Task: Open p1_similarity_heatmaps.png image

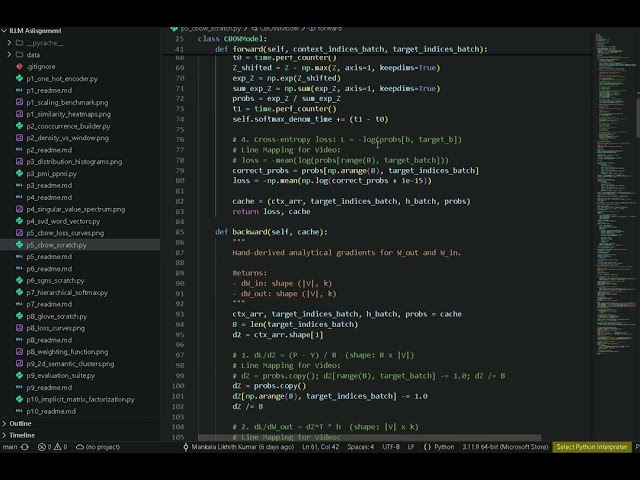Action: click(69, 114)
